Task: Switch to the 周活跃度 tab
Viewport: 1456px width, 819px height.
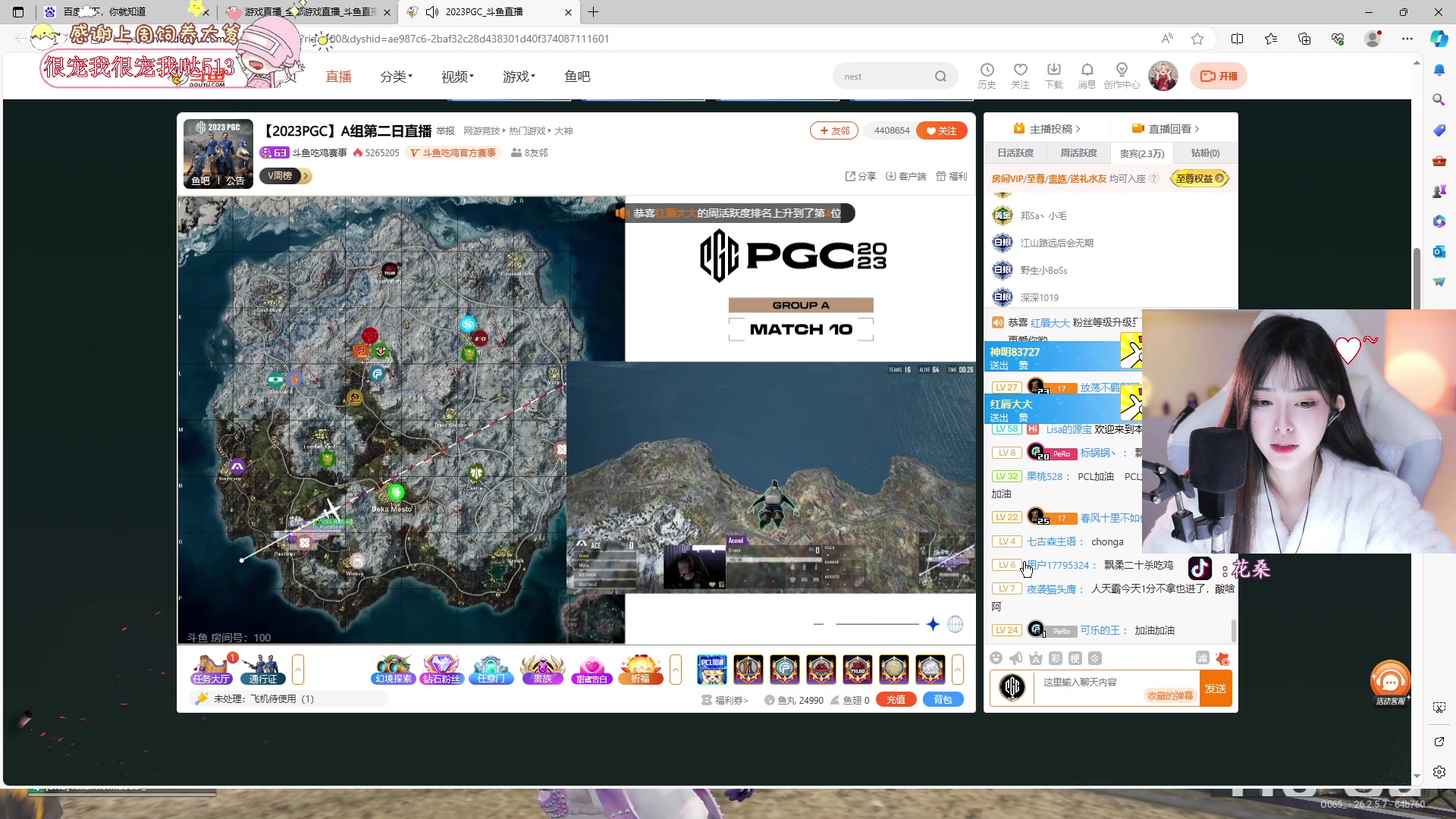Action: [1078, 153]
